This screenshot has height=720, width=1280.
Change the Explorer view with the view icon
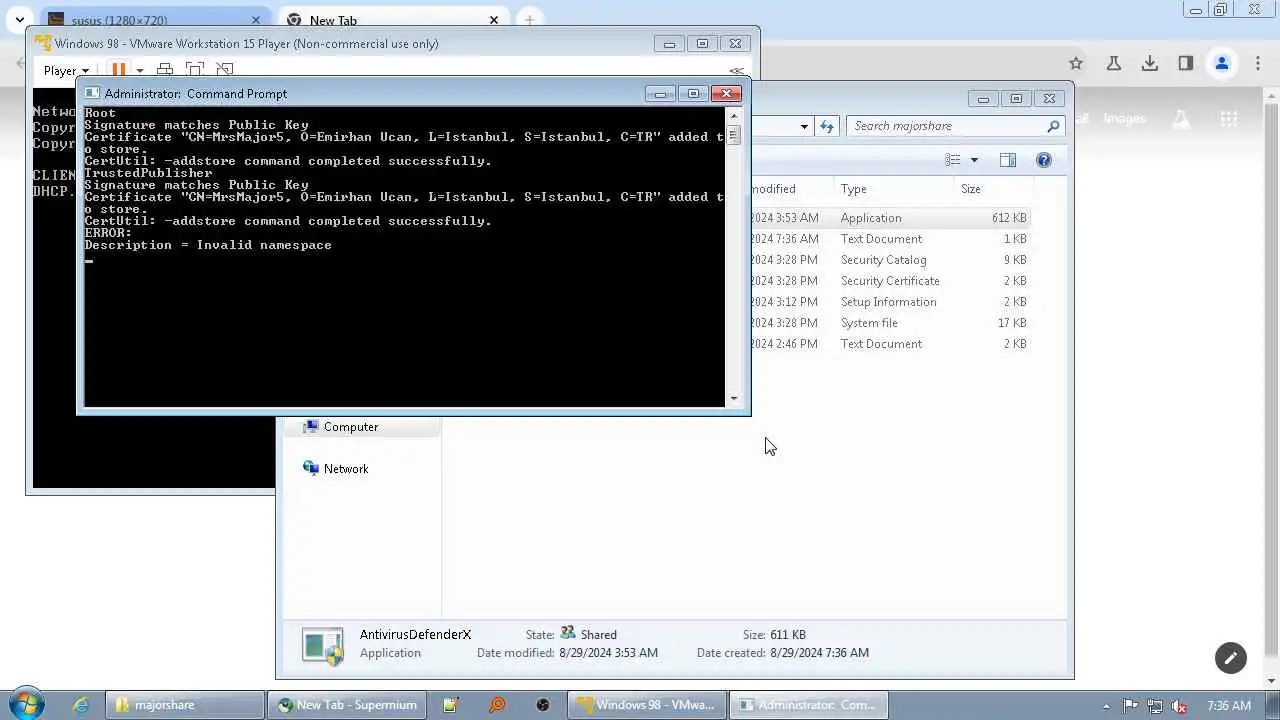(x=953, y=160)
